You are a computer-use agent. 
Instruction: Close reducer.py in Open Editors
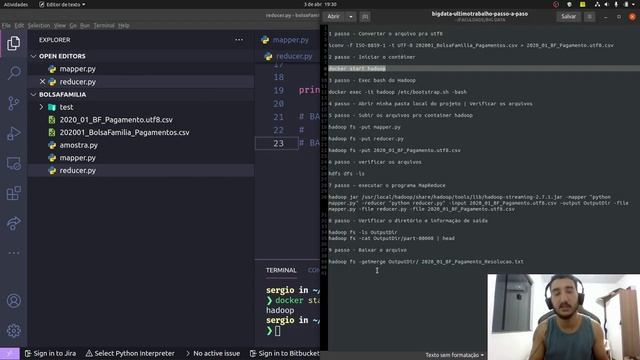coord(42,82)
